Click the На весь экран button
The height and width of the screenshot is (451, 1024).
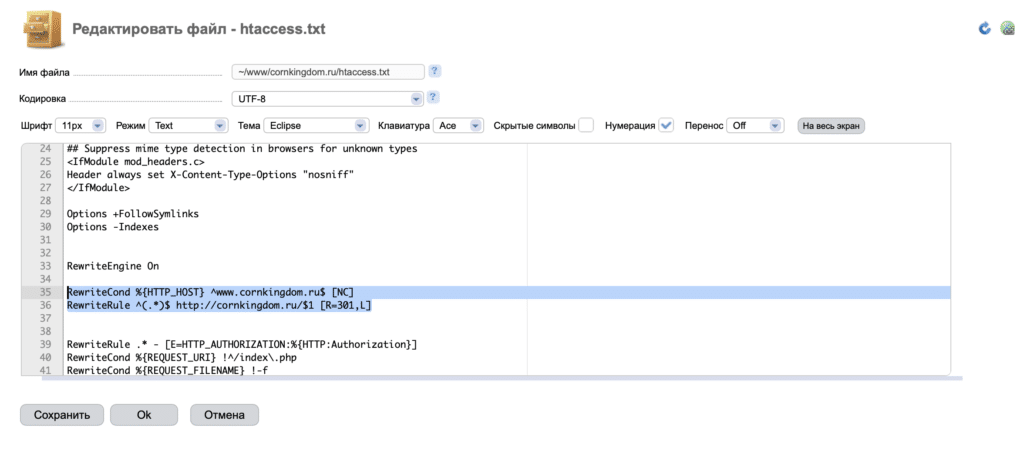[x=830, y=126]
